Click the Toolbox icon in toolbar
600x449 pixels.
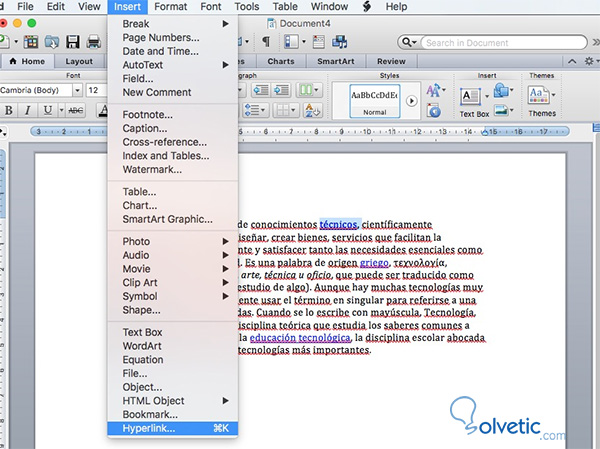[318, 41]
